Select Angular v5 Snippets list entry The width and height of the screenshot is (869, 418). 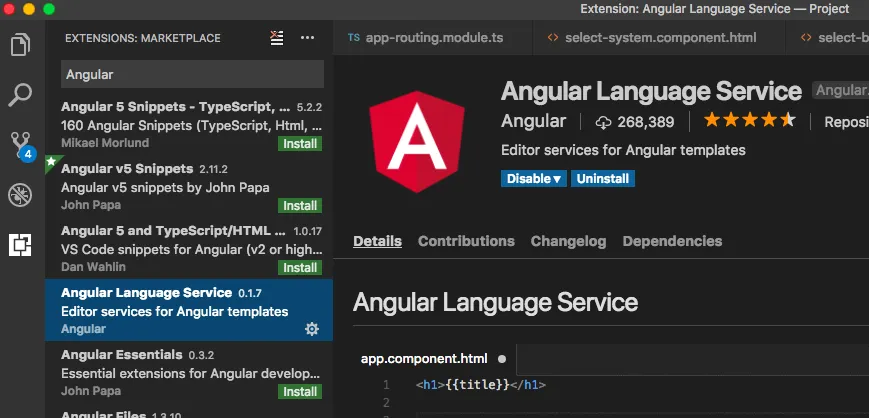[x=189, y=186]
